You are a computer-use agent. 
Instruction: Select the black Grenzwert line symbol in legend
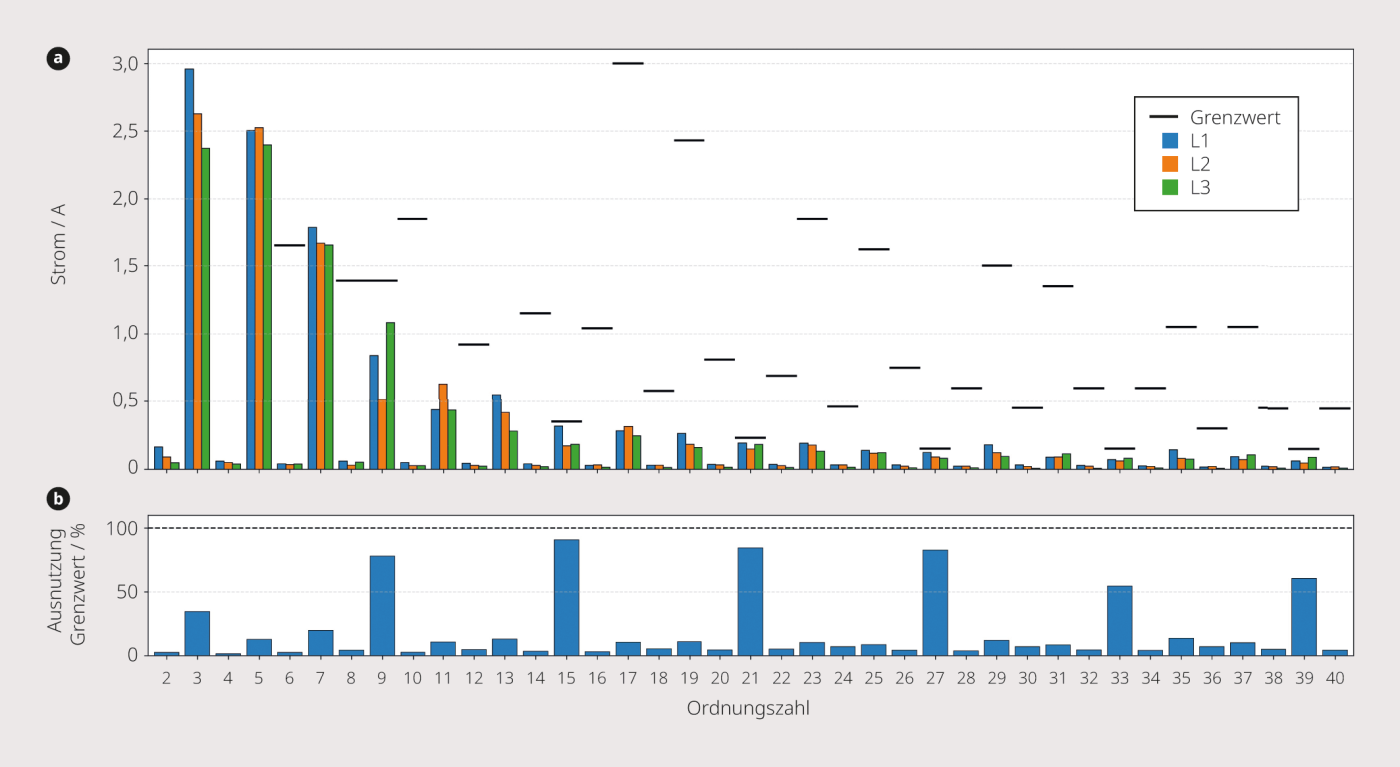coord(1163,118)
